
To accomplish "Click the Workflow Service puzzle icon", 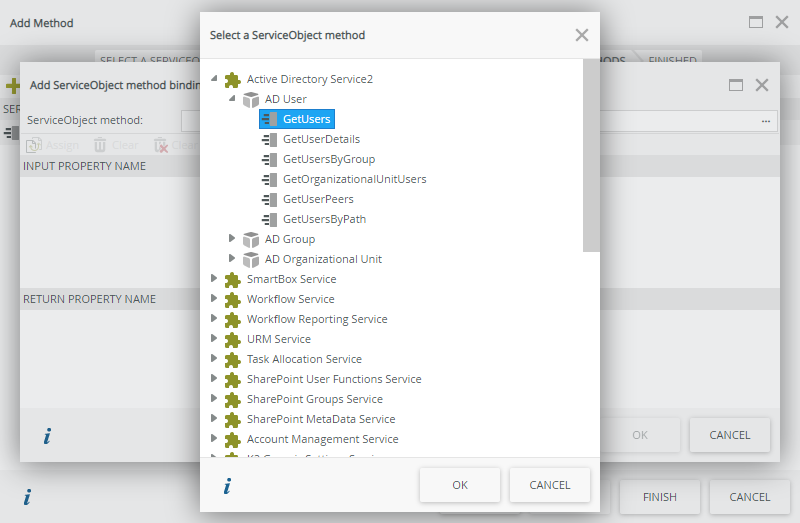I will pos(233,299).
